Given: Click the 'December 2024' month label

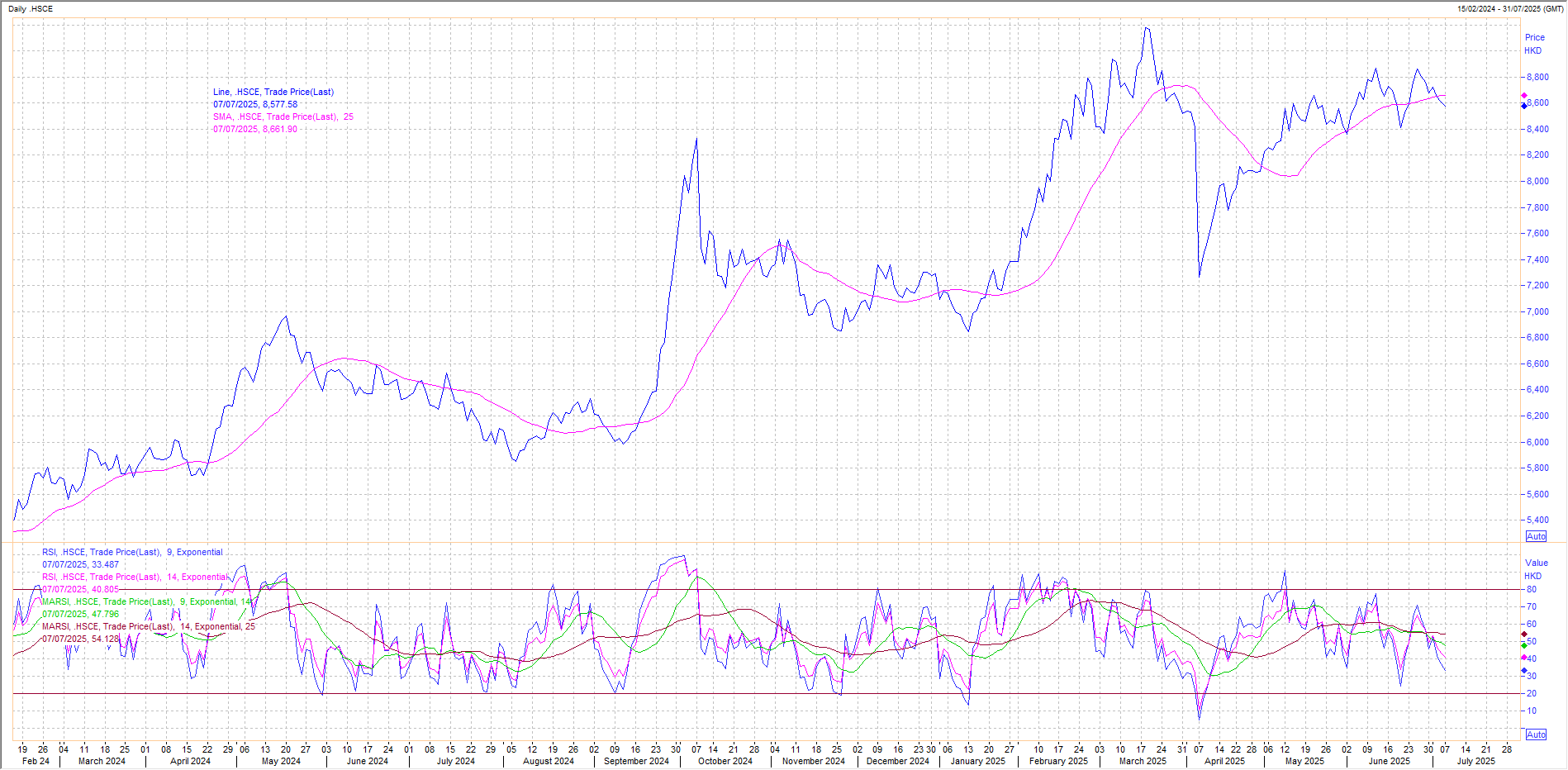Looking at the screenshot, I should [898, 761].
